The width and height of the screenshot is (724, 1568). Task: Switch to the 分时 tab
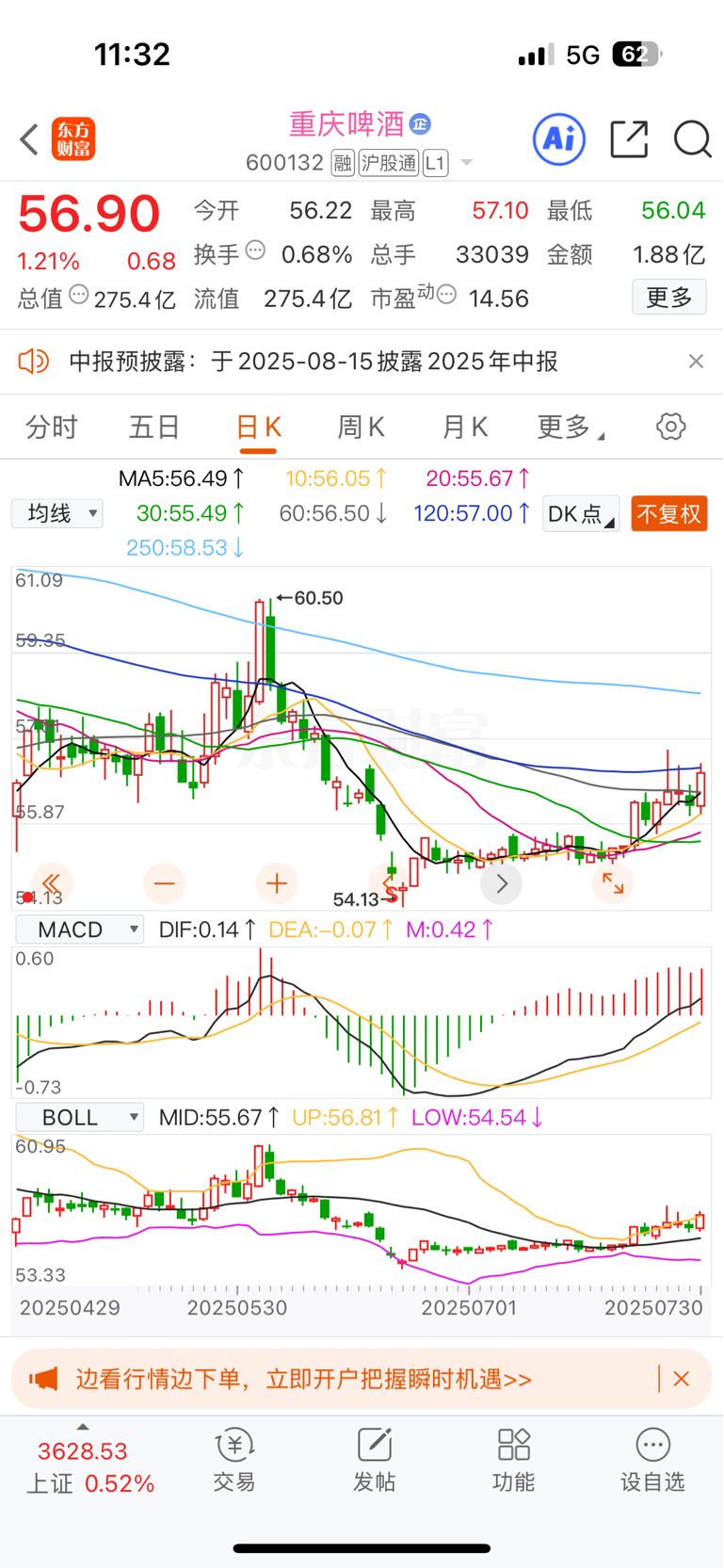51,428
